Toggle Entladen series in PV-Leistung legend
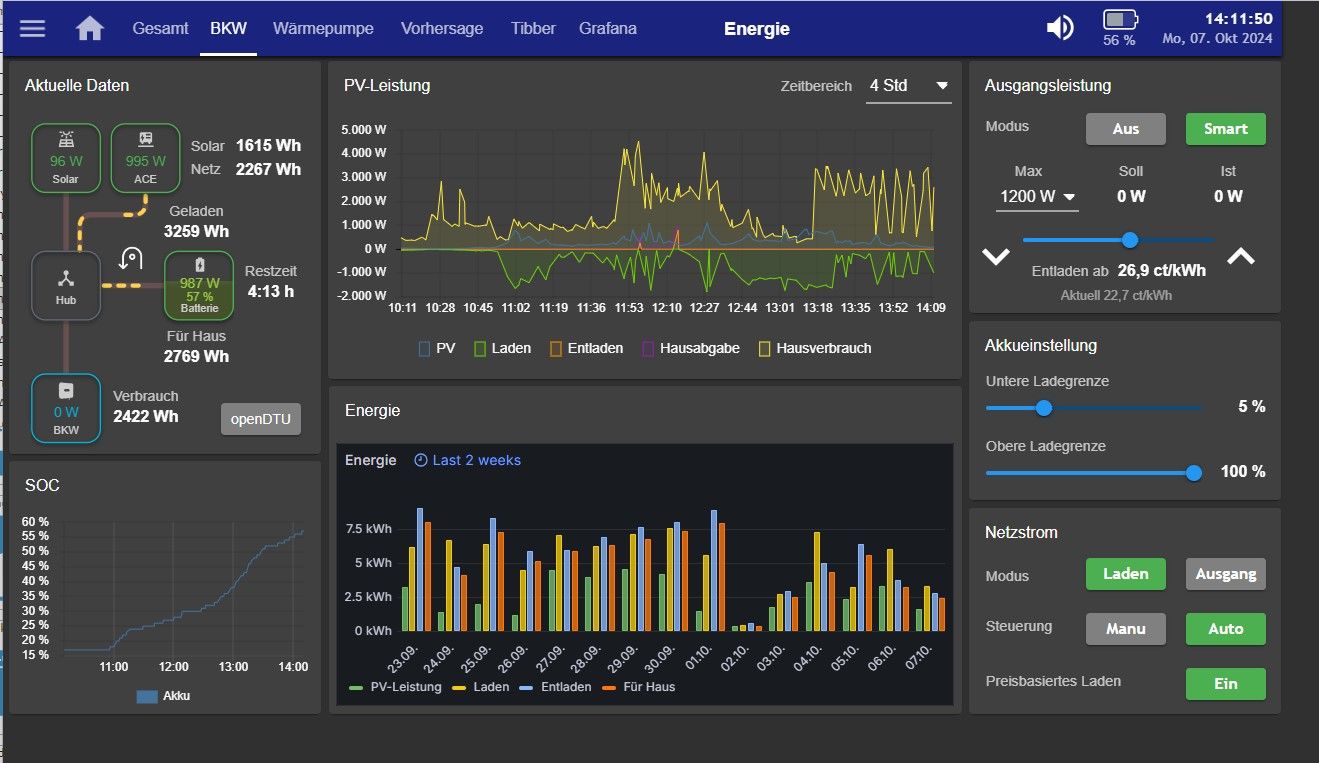 click(x=586, y=348)
